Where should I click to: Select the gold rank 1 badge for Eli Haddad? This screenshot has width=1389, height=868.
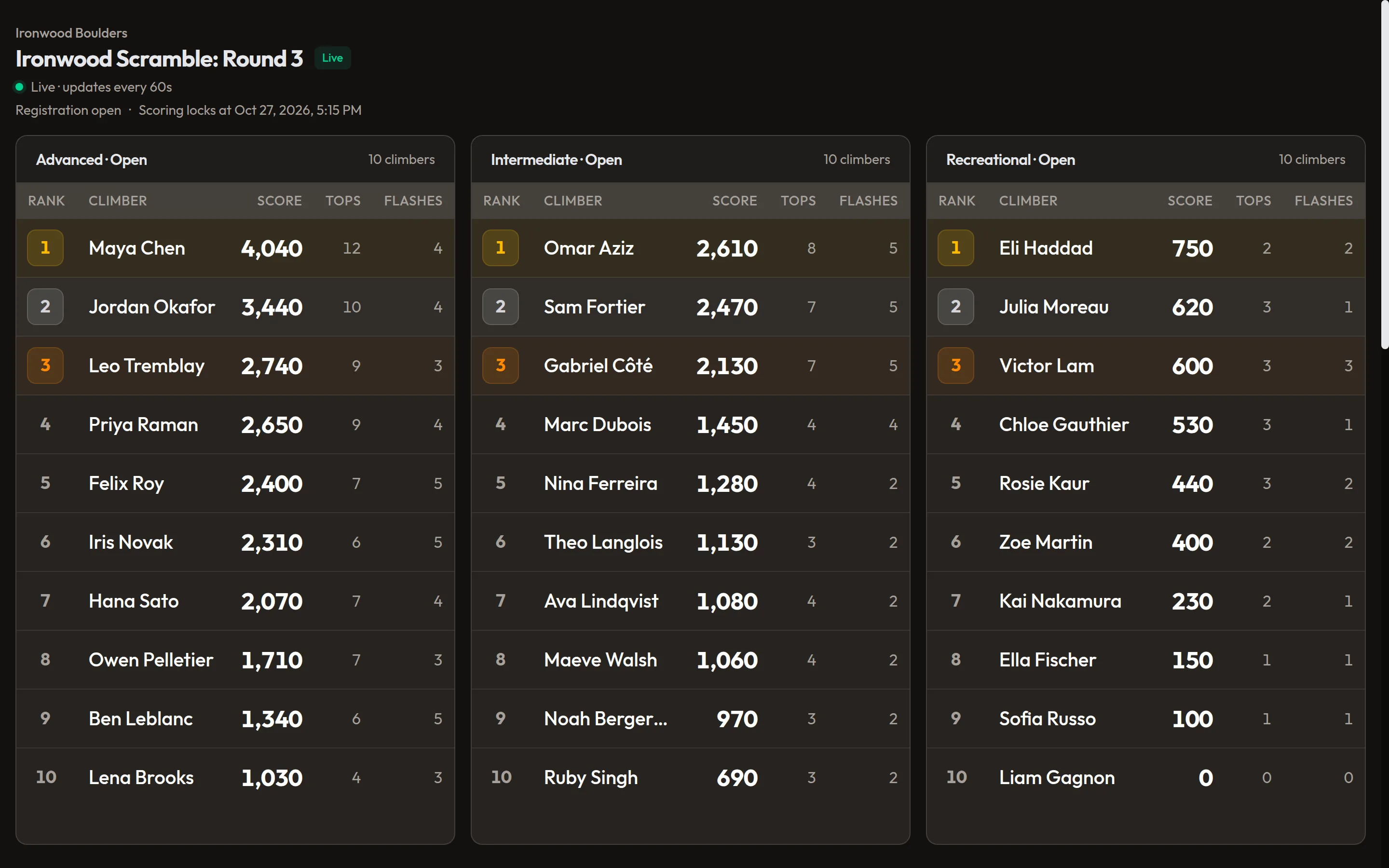coord(955,248)
